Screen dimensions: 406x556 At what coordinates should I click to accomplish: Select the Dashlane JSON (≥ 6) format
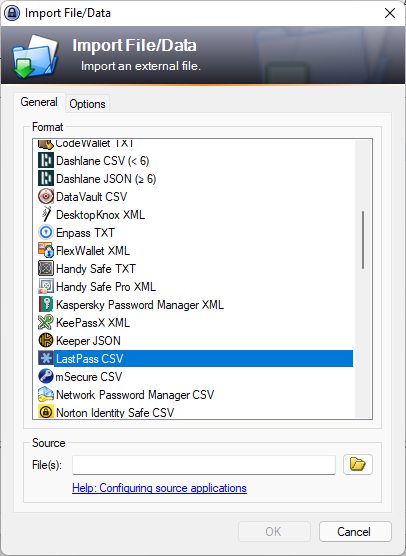pos(106,179)
